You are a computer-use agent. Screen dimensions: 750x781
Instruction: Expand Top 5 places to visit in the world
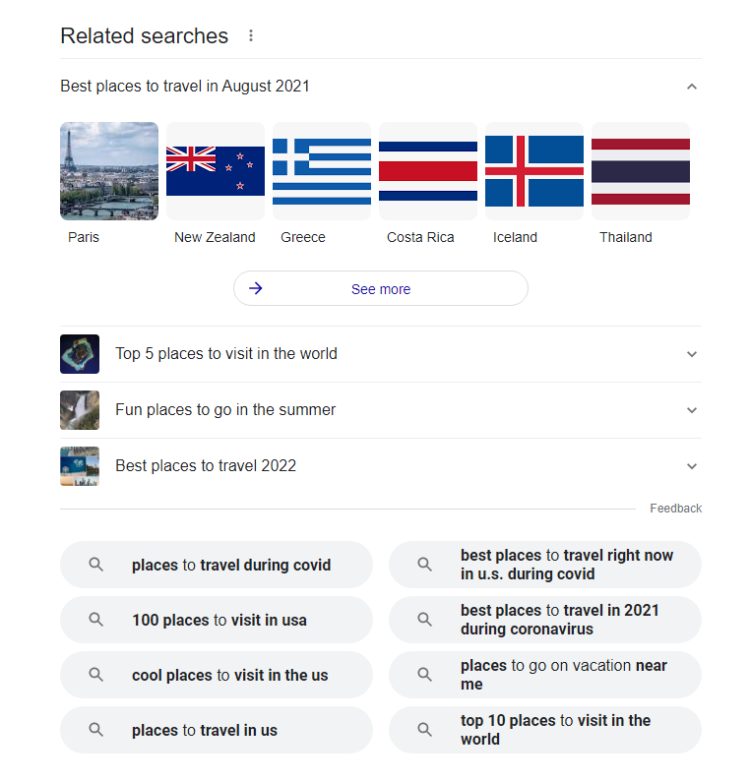point(691,354)
